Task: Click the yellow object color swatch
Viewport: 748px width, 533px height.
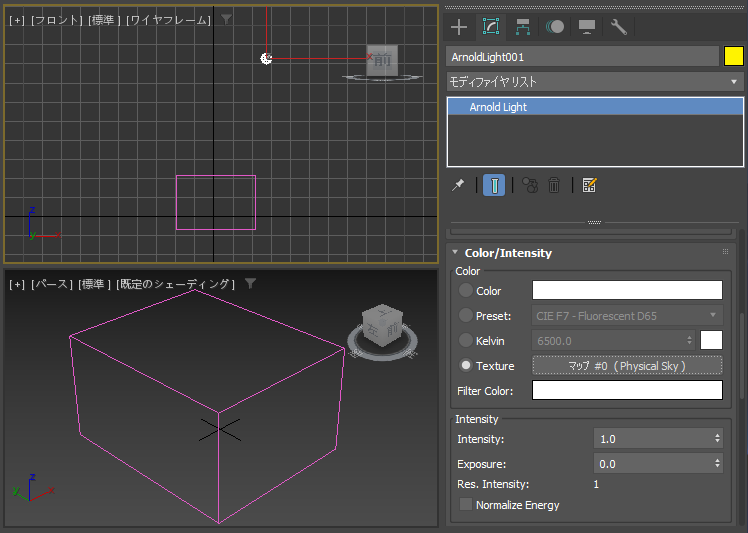Action: point(733,57)
